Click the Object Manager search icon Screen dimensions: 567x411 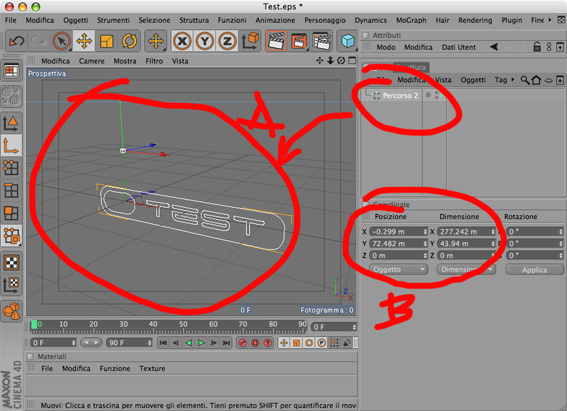tap(524, 80)
